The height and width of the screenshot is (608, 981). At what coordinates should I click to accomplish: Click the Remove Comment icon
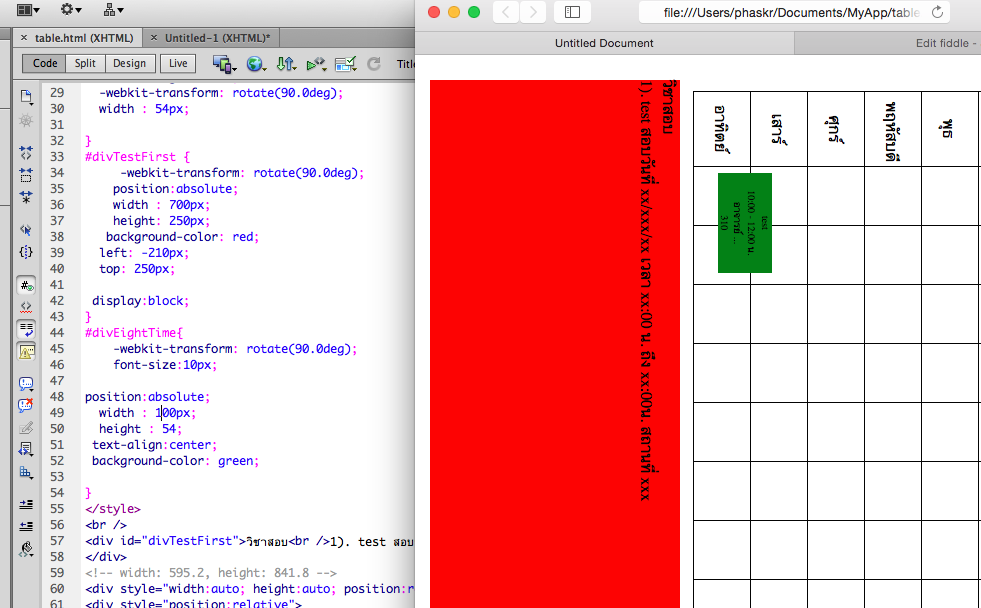pyautogui.click(x=26, y=405)
